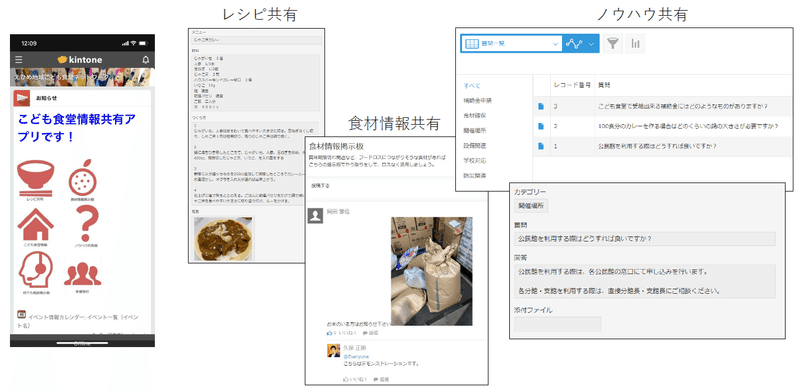Click the メニュー field in the recipe window
Image resolution: width=800 pixels, height=392 pixels.
point(256,39)
